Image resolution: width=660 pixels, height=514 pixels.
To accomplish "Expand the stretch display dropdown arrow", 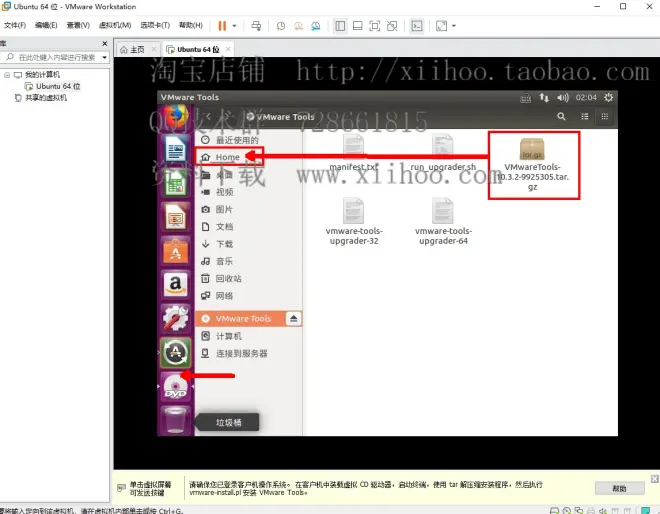I will 454,26.
